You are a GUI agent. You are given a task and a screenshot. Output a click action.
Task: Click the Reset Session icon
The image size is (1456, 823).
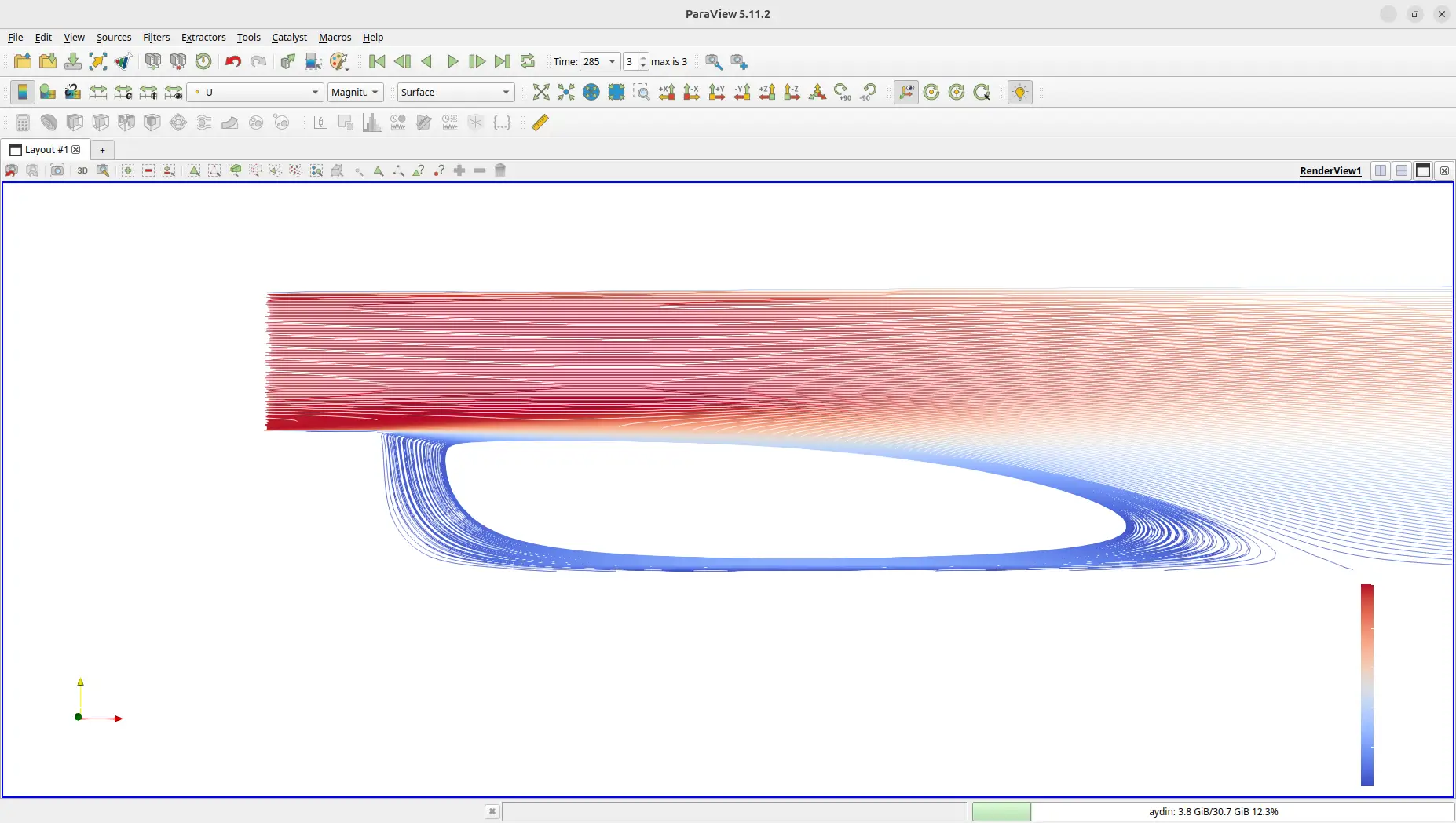(x=203, y=61)
